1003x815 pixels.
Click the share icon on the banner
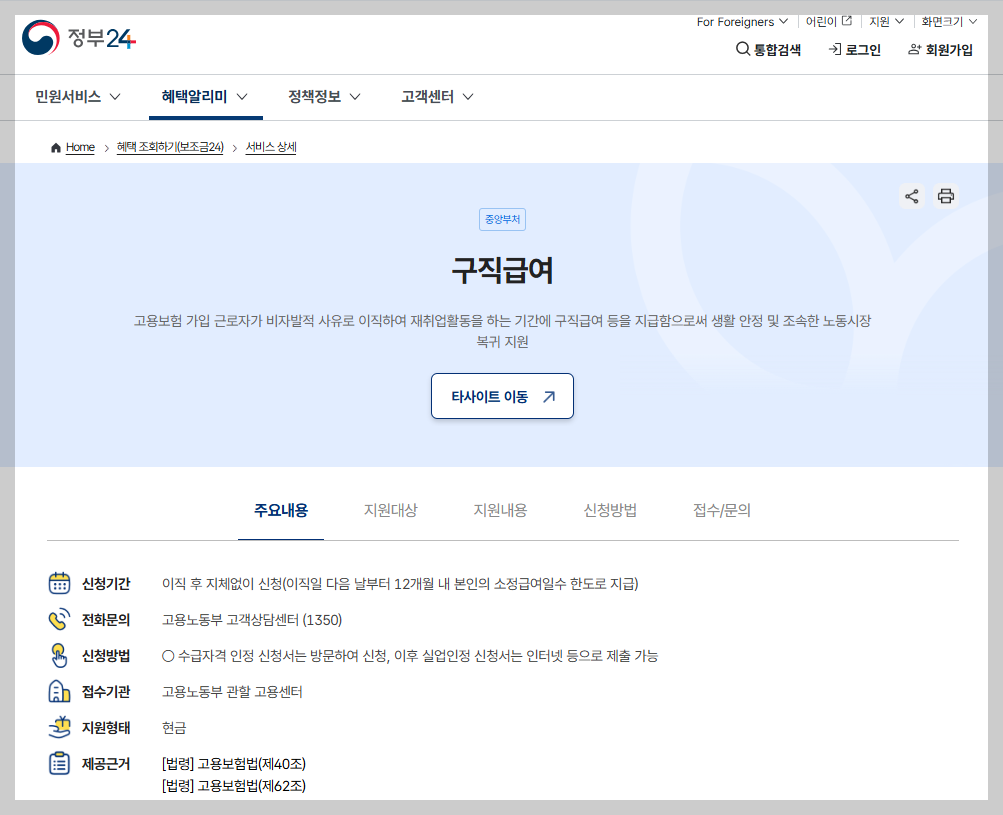point(911,196)
